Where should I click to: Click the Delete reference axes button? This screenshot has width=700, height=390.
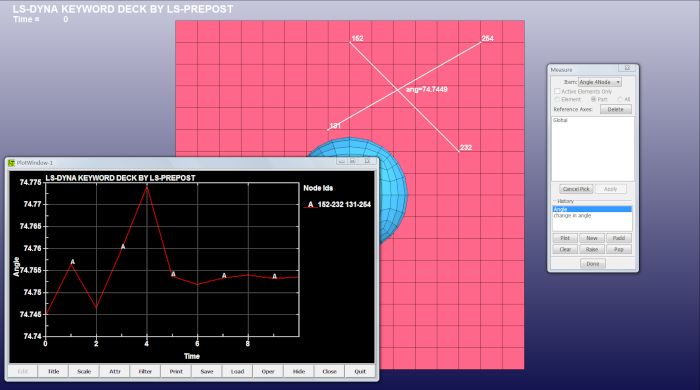(615, 109)
